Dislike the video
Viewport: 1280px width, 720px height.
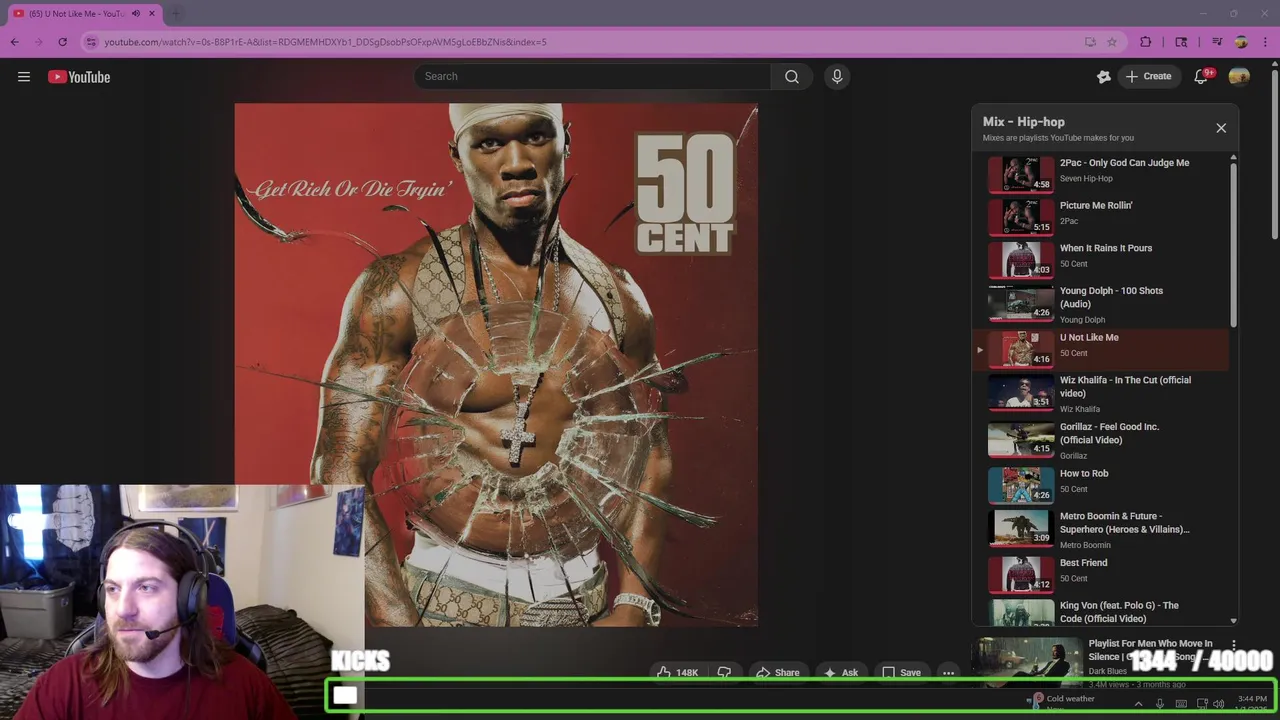724,673
